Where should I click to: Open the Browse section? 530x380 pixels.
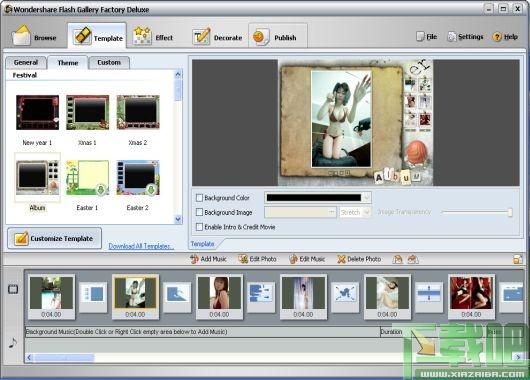pos(34,36)
